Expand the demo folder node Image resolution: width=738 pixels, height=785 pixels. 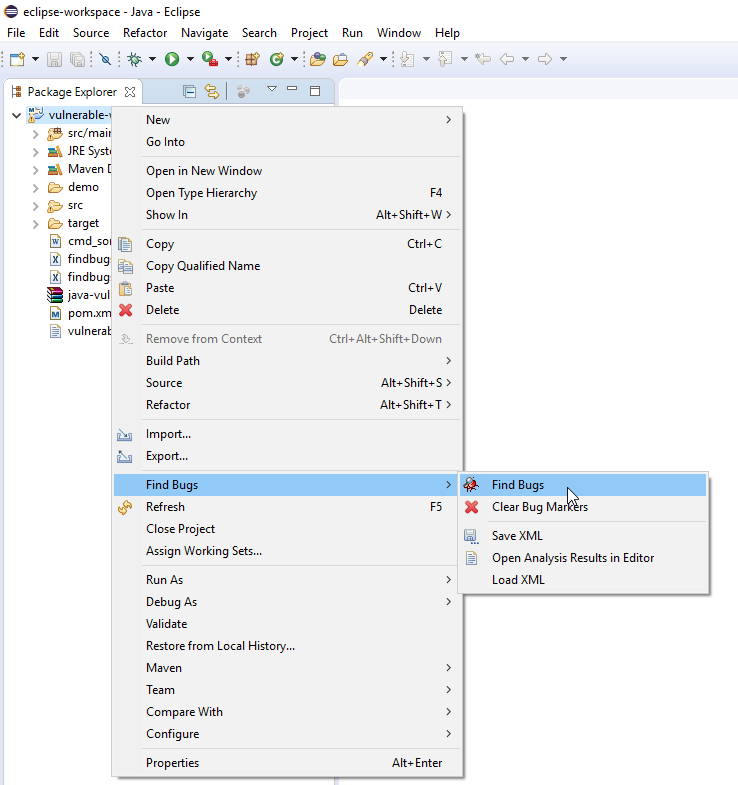(x=35, y=188)
